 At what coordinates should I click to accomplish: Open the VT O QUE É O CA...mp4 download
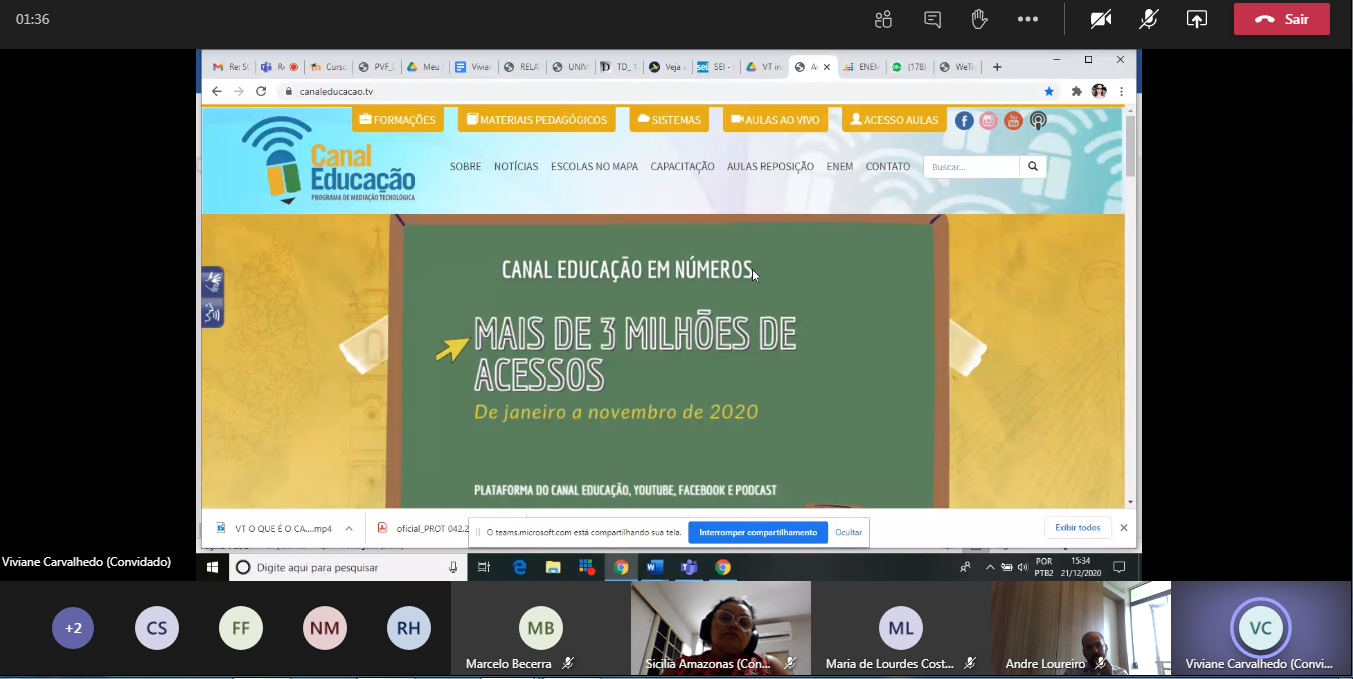[274, 528]
